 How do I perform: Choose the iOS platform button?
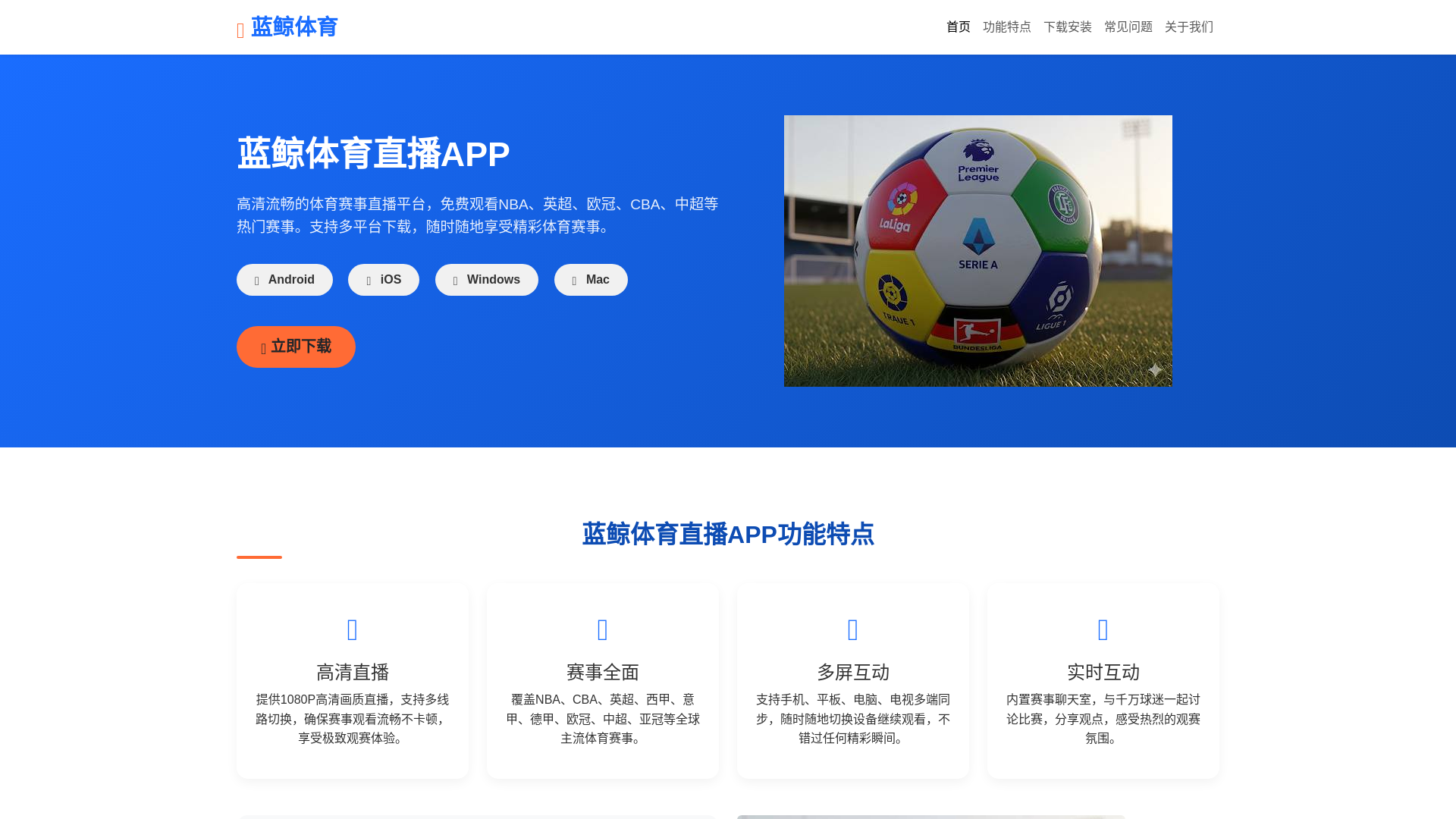[384, 280]
